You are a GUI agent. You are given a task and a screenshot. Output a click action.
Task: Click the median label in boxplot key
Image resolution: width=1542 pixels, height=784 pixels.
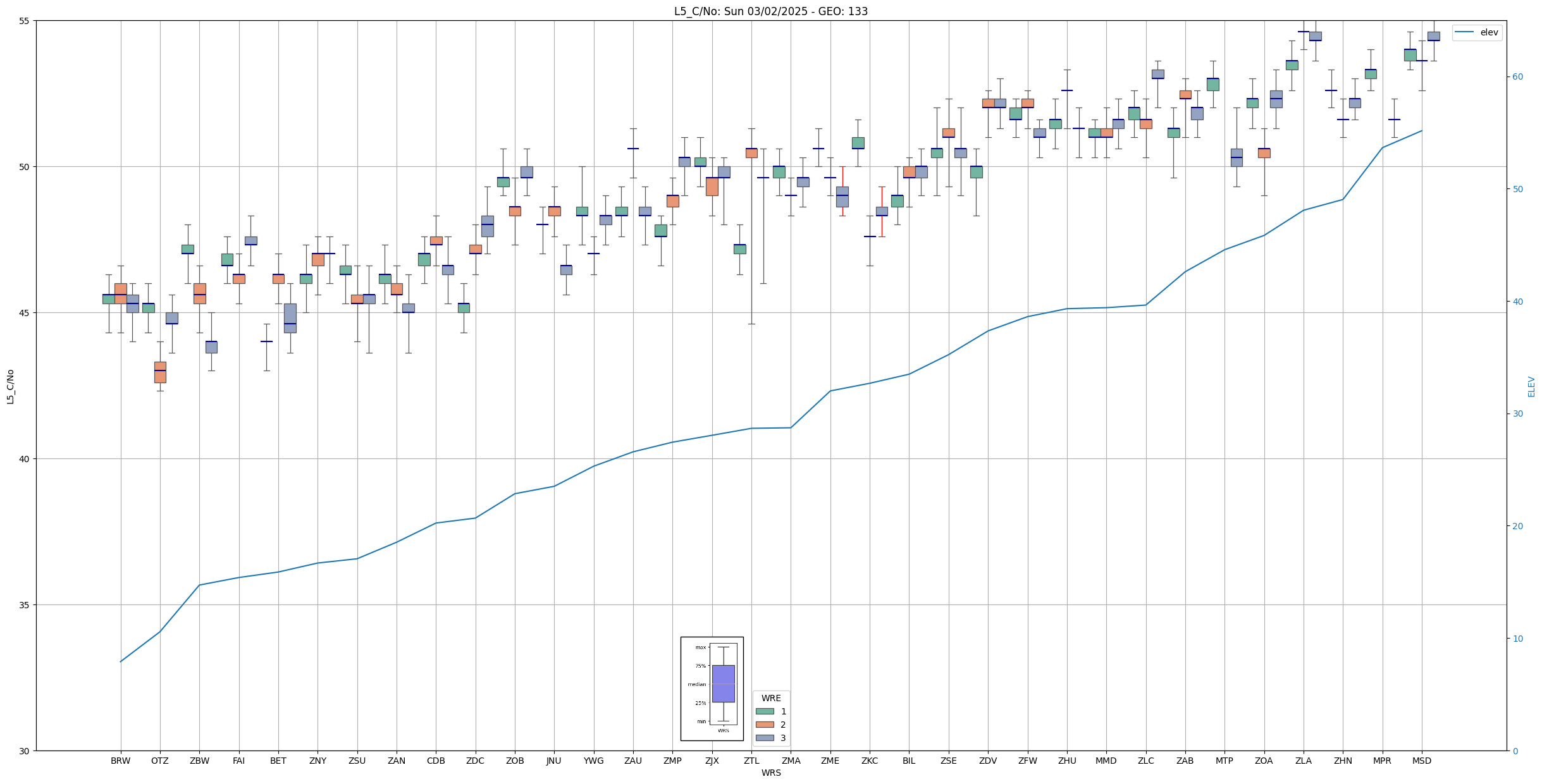click(696, 684)
